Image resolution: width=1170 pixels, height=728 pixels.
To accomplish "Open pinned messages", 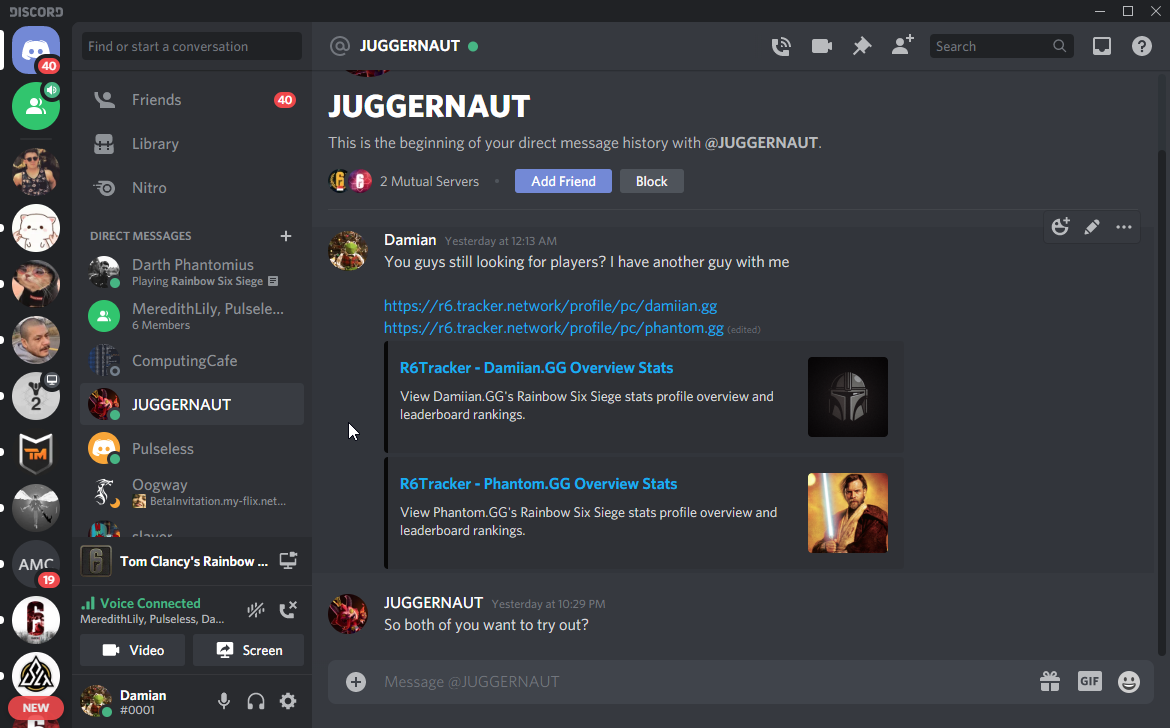I will (x=861, y=46).
